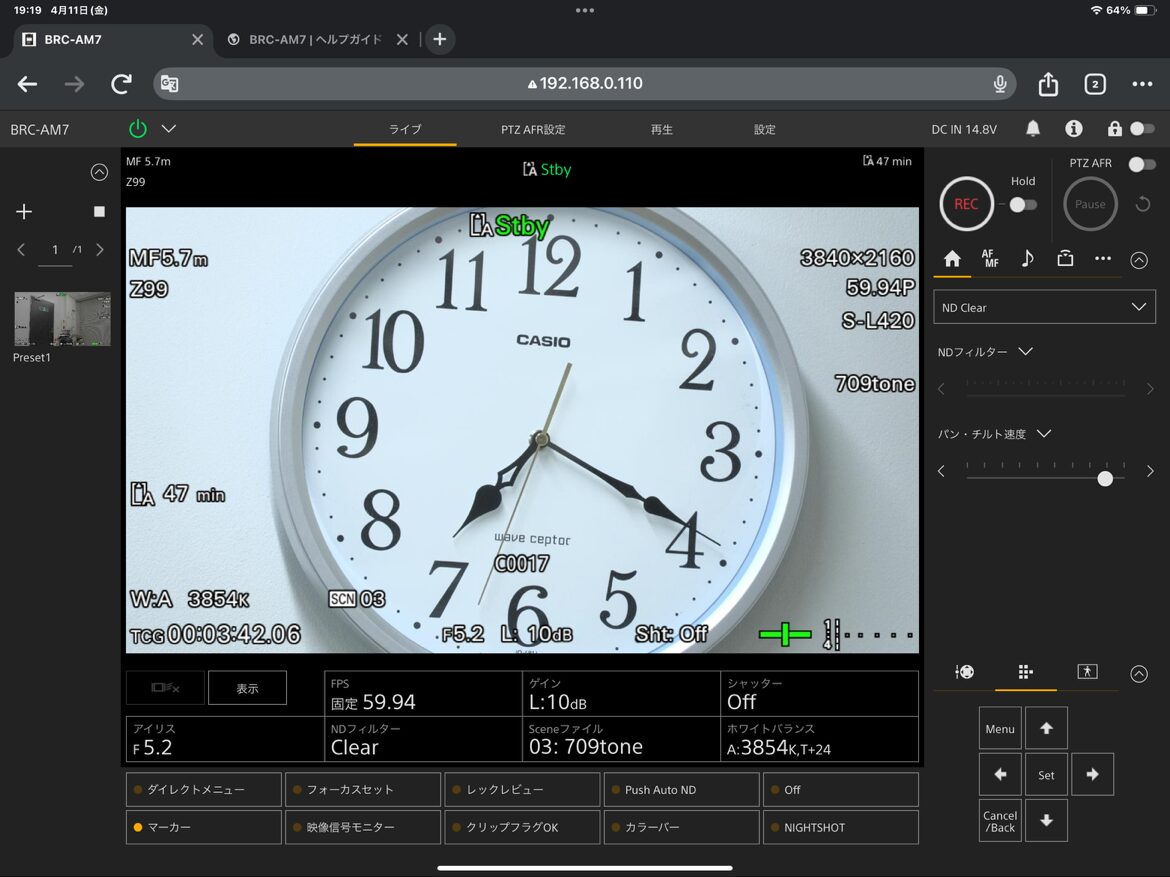
Task: Add a new preset with plus icon
Action: click(24, 212)
